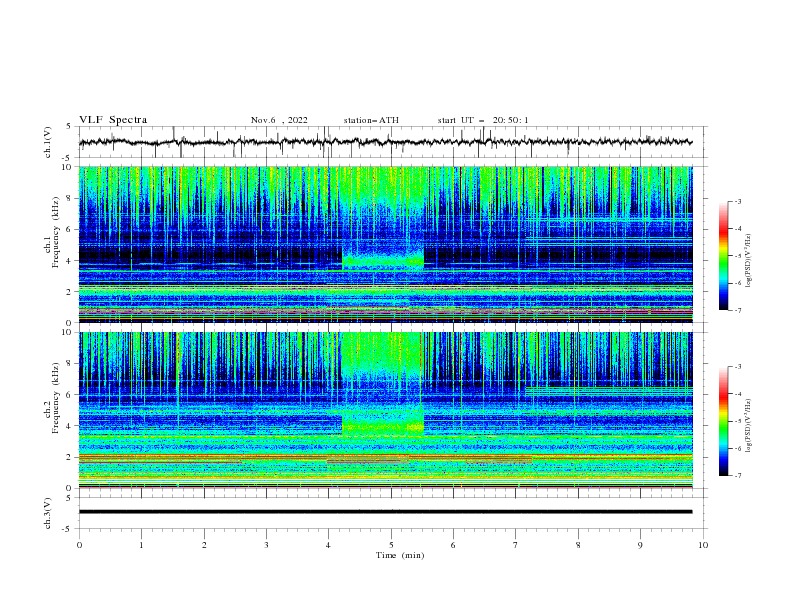
Task: Click the "-7" tick on ch.2 colorbar
Action: [x=737, y=476]
